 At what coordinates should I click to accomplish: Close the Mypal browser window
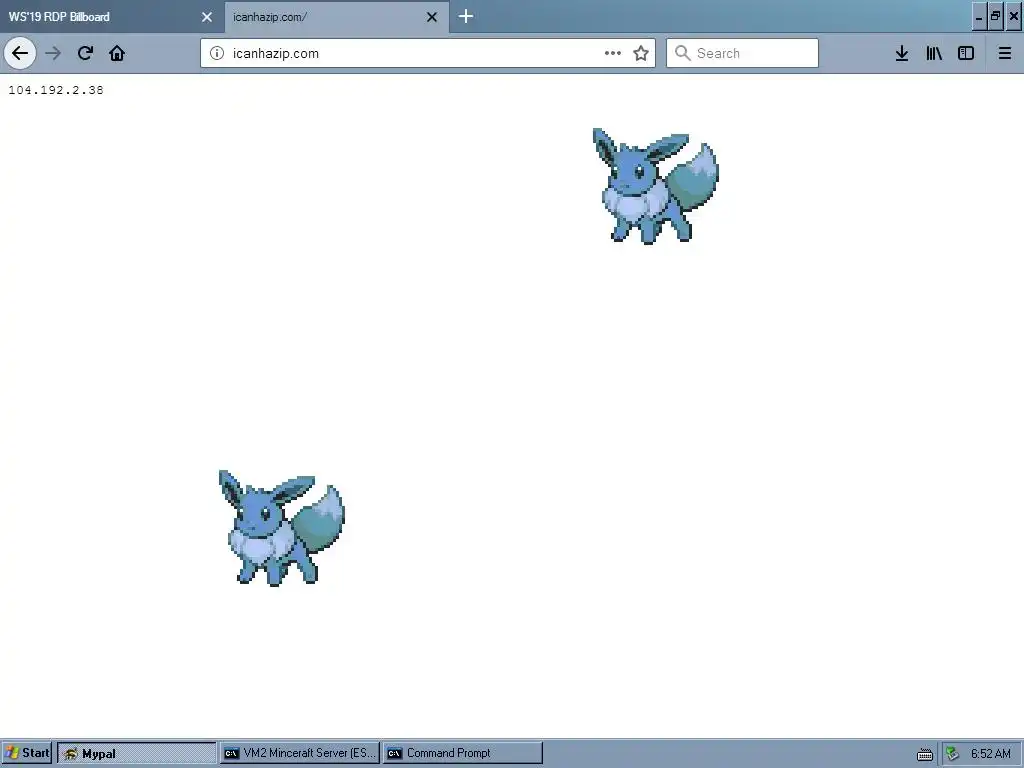1014,17
